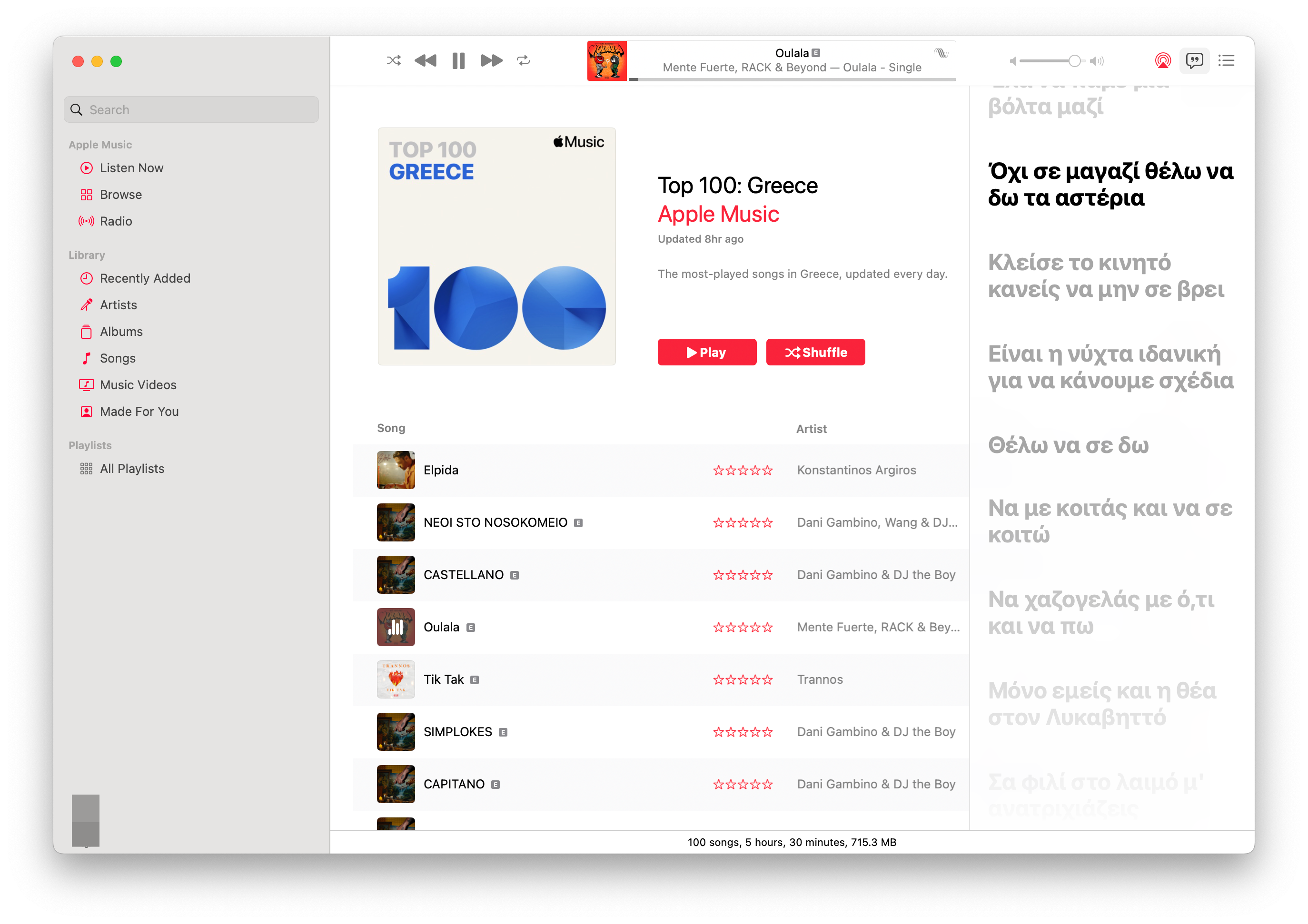Open the AirPlay output icon
The width and height of the screenshot is (1308, 924).
(x=1163, y=60)
